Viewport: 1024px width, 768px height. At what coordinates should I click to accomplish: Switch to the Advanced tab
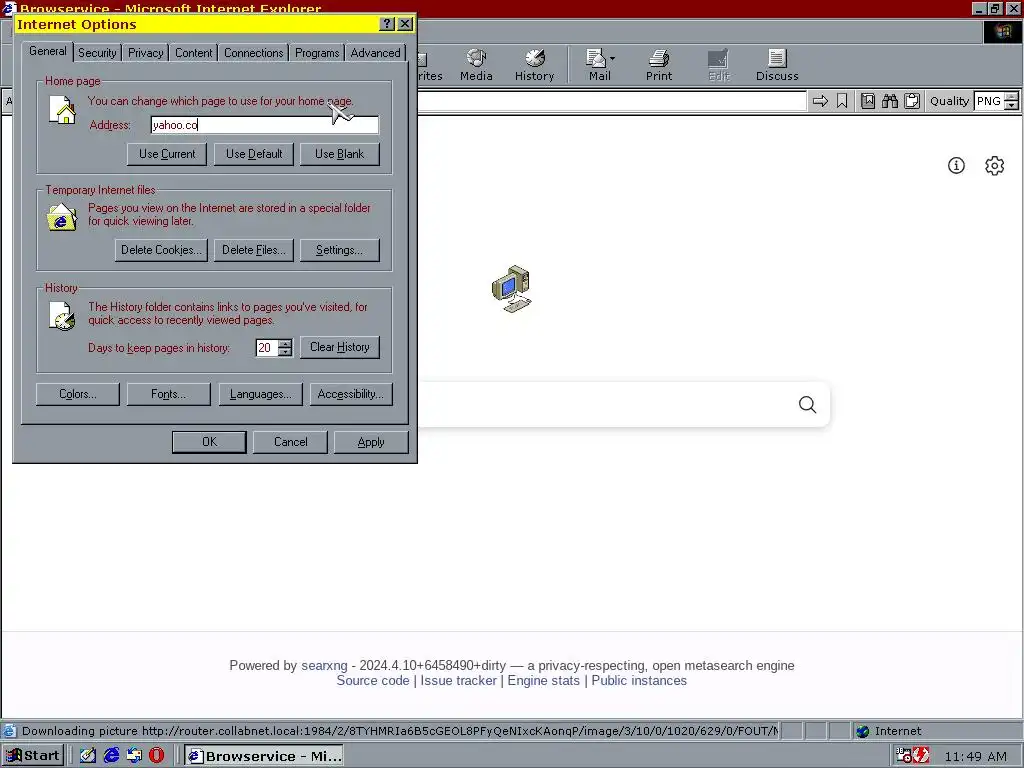pos(376,53)
